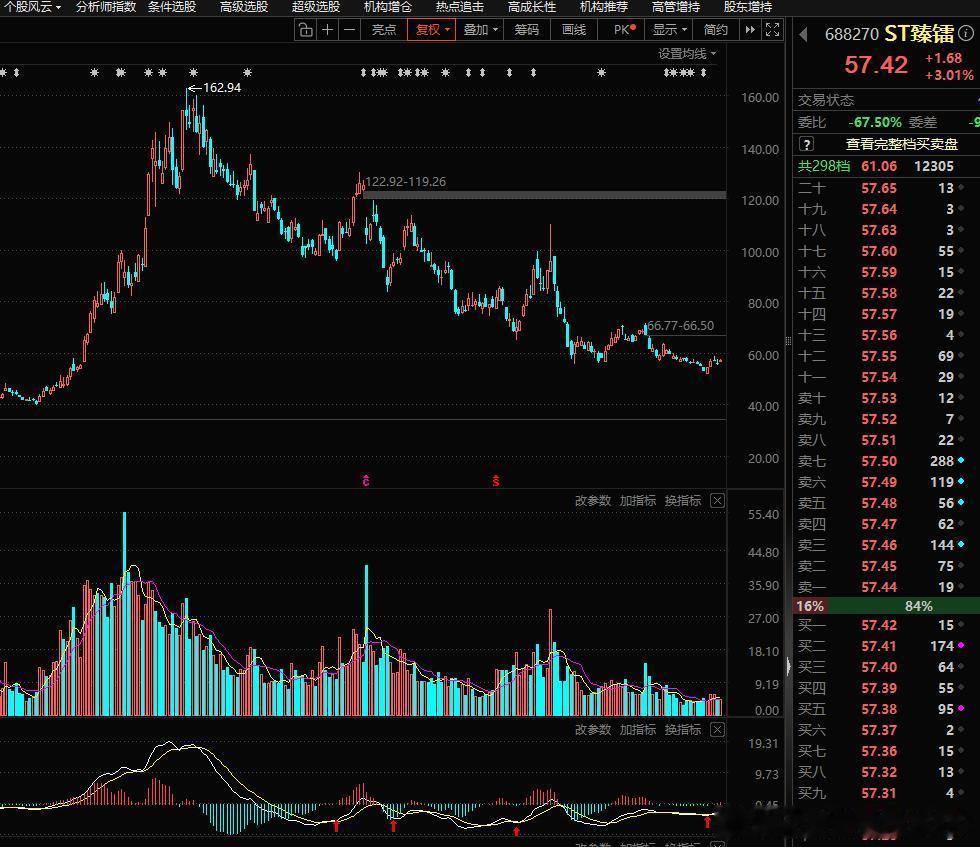Click the 16% / 84% buy-sell ratio bar
Image resolution: width=980 pixels, height=847 pixels.
(x=886, y=606)
